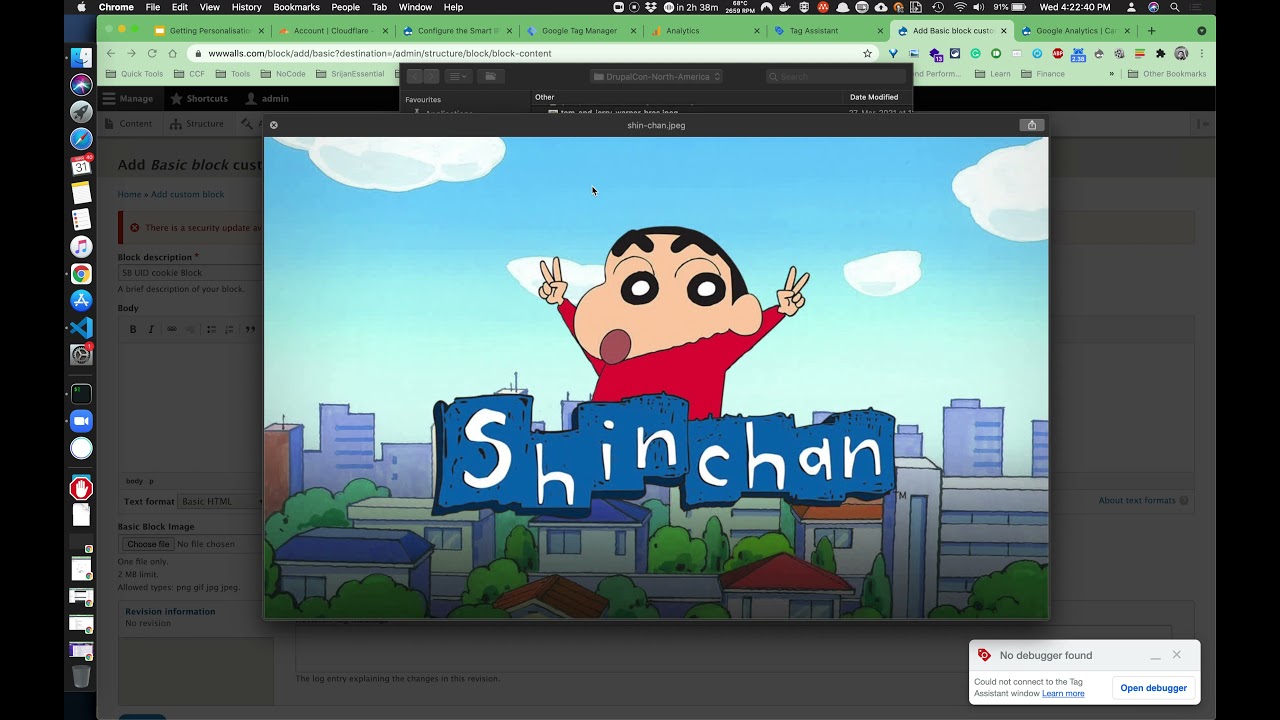Open Drupal Content admin link

pyautogui.click(x=129, y=124)
